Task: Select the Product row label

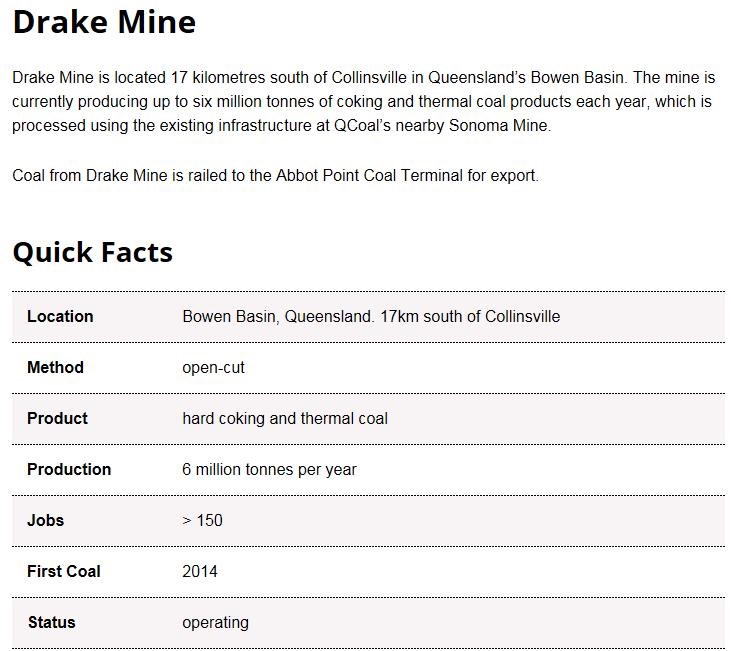Action: (x=57, y=418)
